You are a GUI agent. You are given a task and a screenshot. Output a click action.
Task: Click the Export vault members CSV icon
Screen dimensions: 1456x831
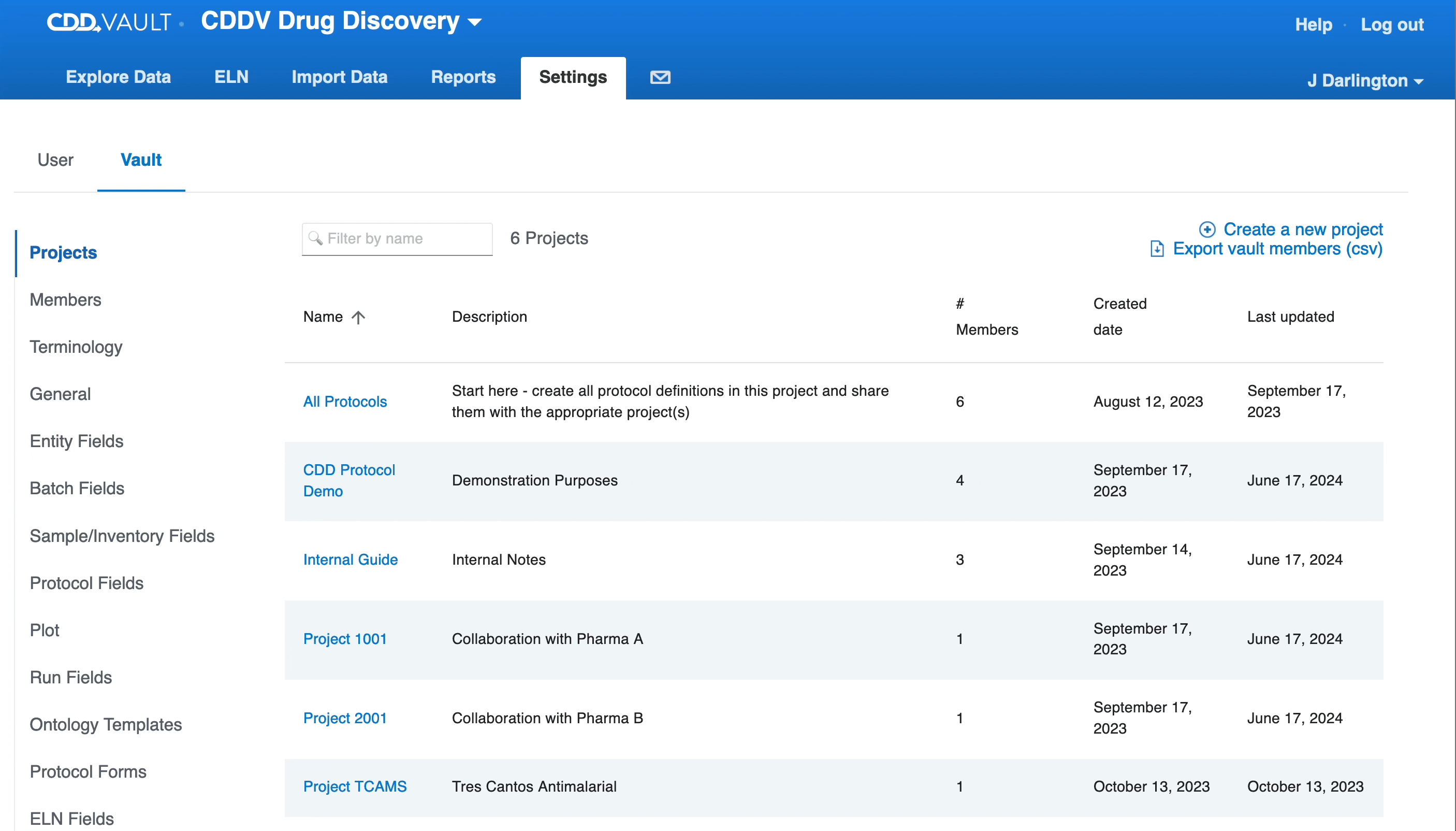pos(1159,249)
